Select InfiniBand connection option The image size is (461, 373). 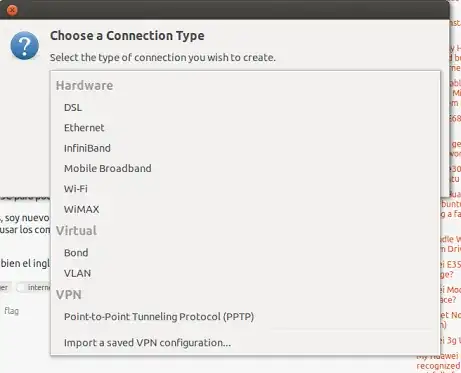coord(245,148)
